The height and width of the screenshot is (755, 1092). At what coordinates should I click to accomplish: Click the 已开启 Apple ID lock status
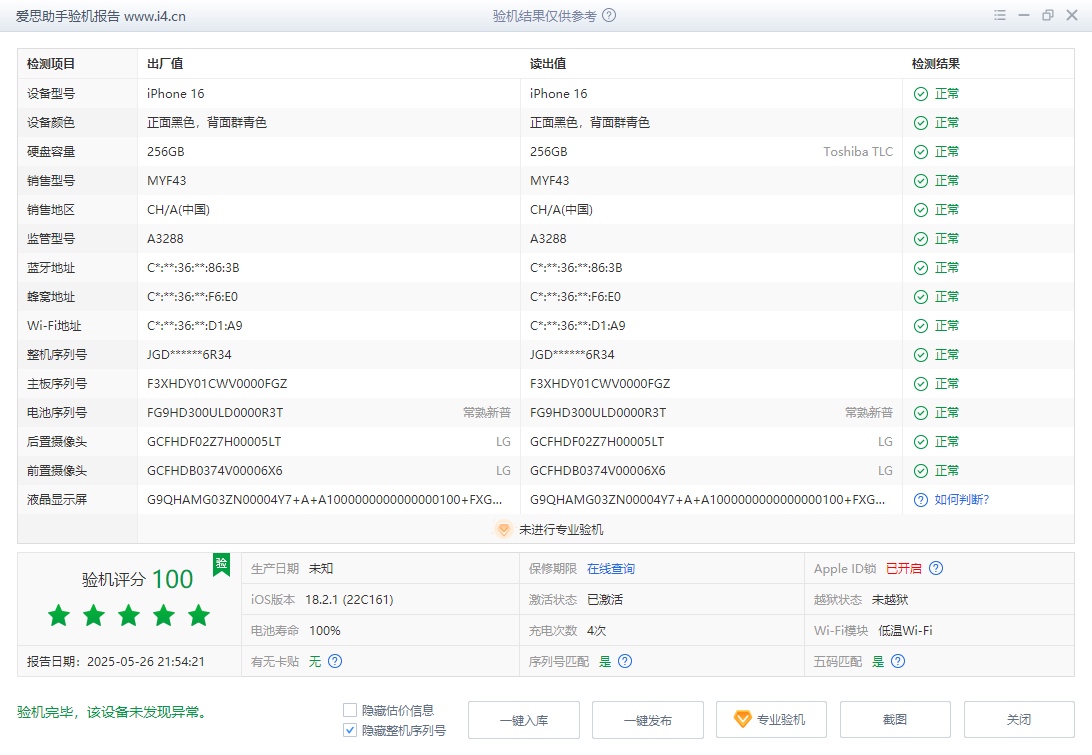pos(903,569)
